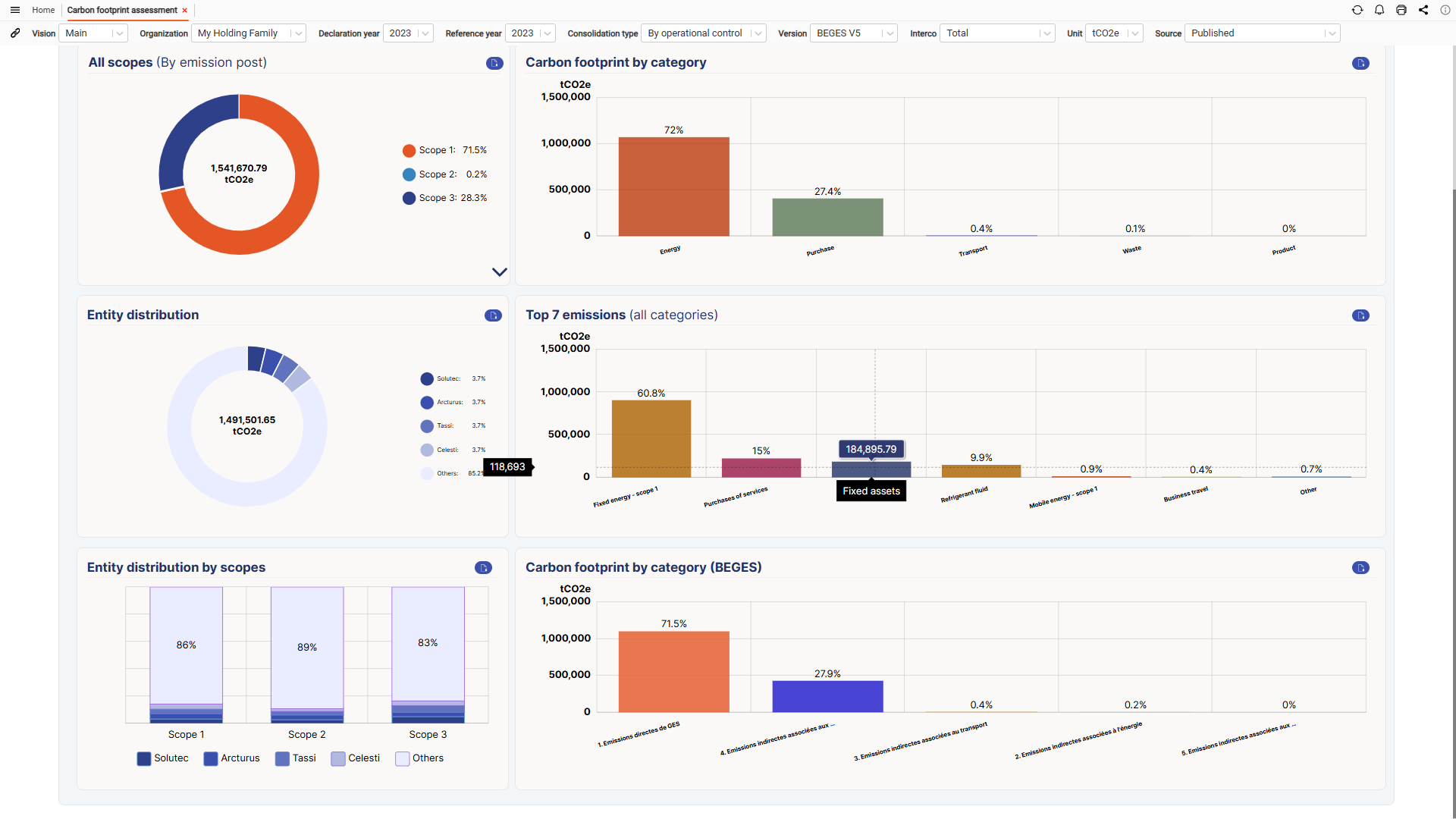Click the Fixed assets bar
The width and height of the screenshot is (1456, 819).
point(871,469)
